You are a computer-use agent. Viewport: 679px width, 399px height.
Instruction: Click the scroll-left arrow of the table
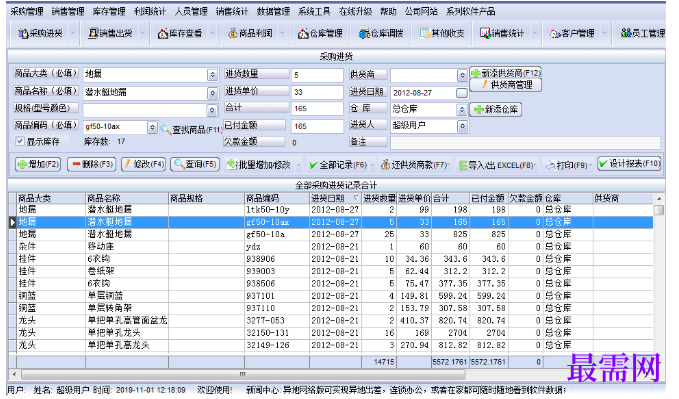(x=14, y=374)
